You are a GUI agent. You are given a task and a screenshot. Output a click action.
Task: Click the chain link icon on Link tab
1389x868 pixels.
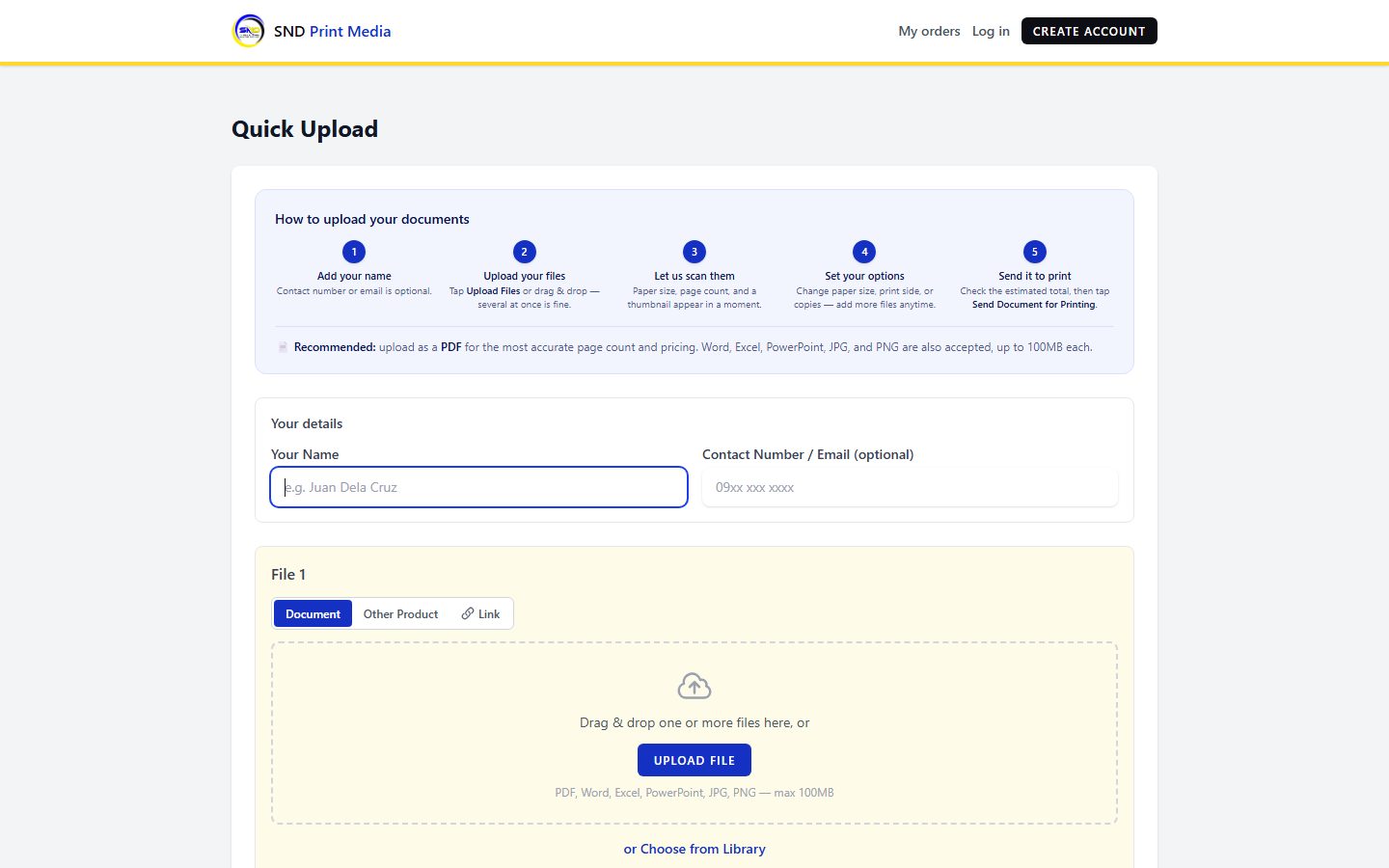(x=468, y=613)
